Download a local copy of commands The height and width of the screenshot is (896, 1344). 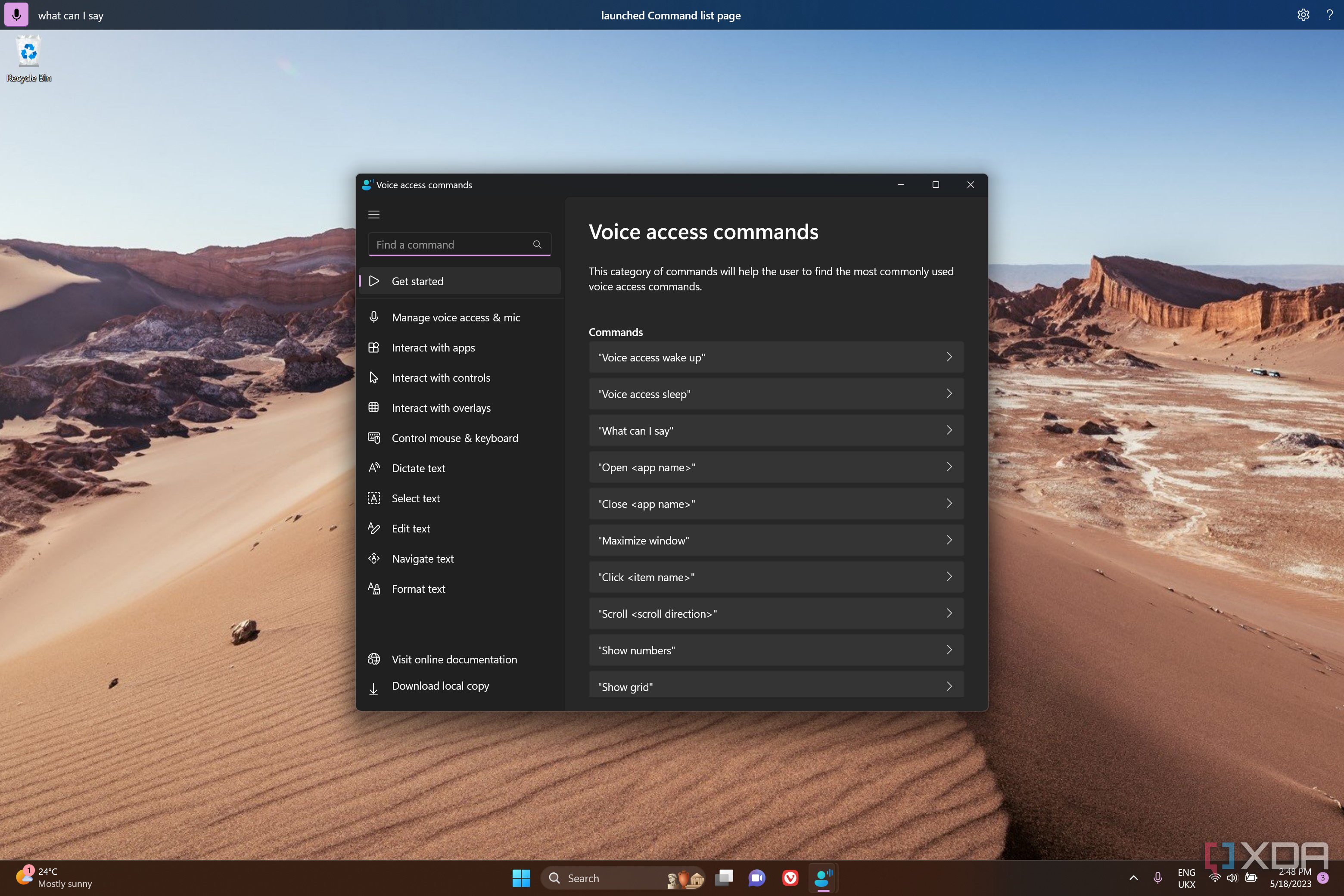(440, 686)
